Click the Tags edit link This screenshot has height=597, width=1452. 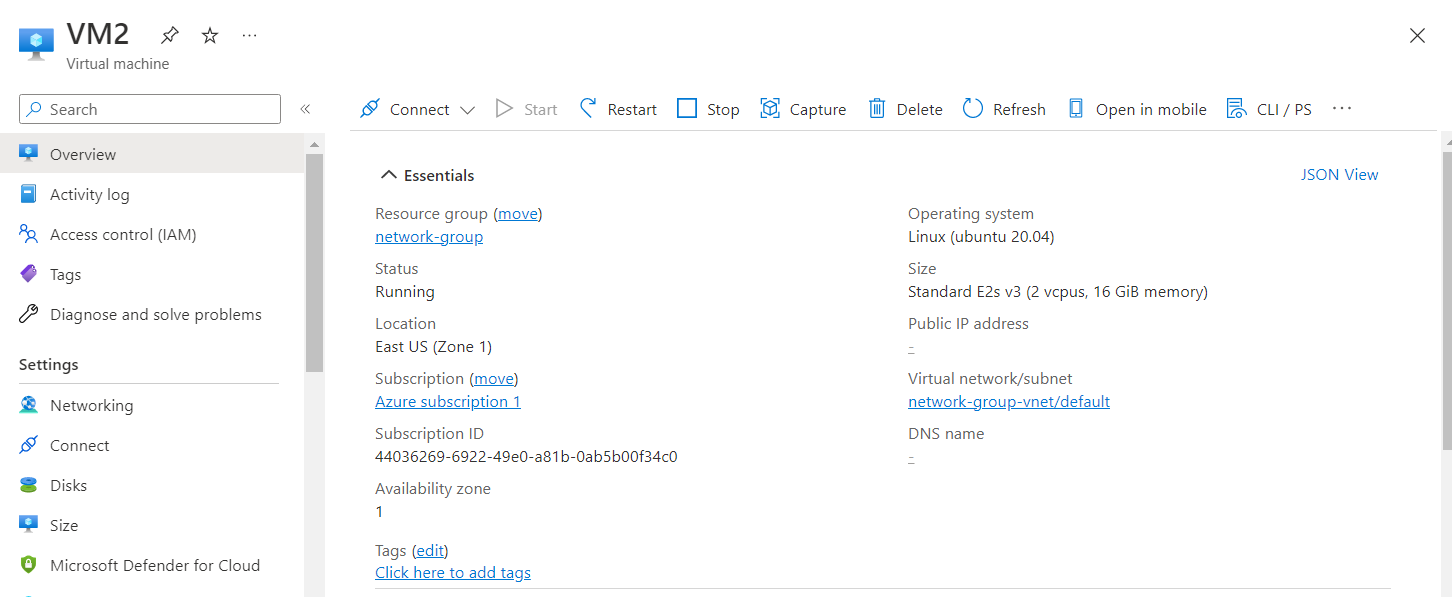[x=430, y=550]
